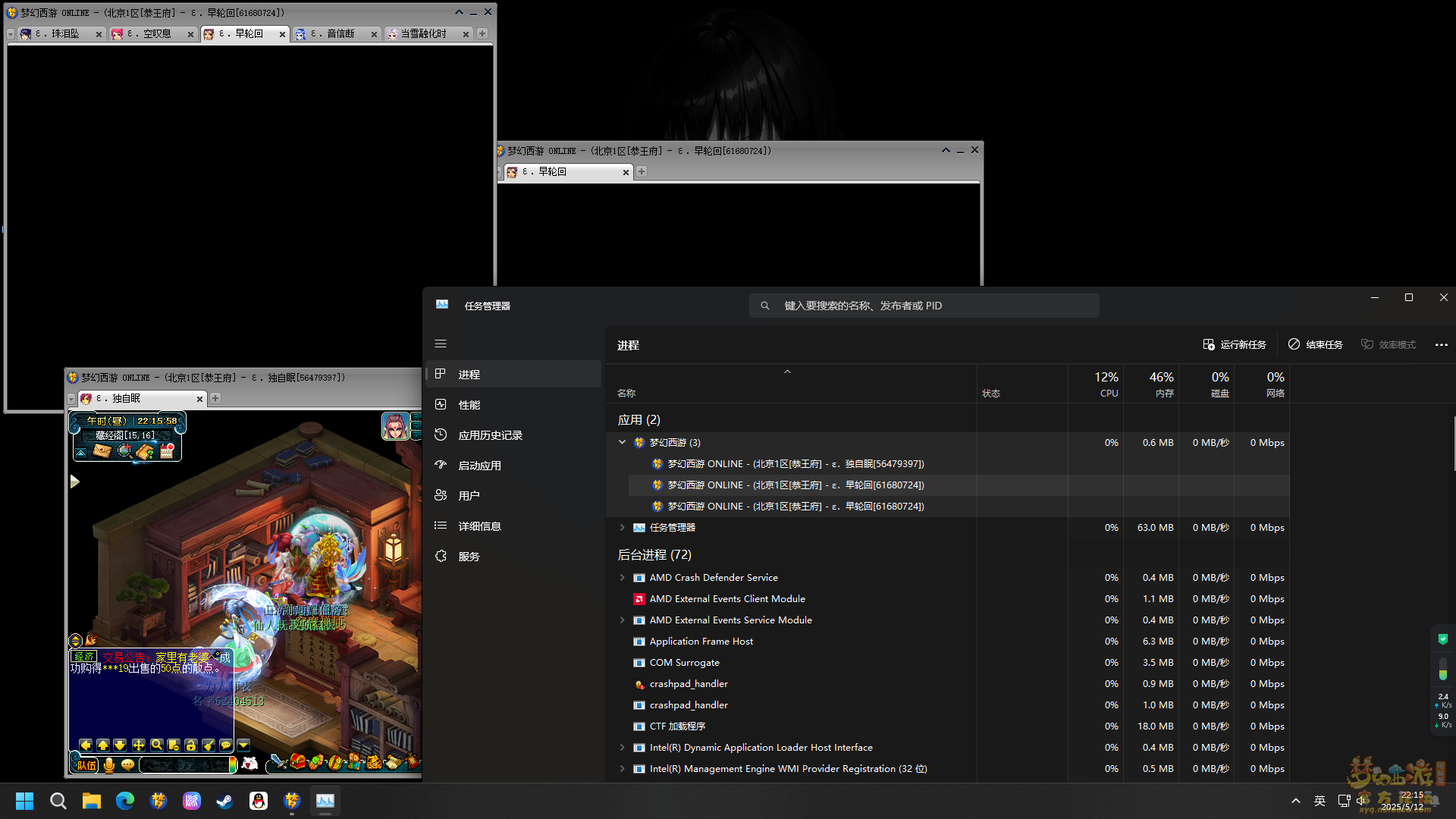
Task: Switch to the ε.空叹息 tab
Action: pyautogui.click(x=153, y=34)
